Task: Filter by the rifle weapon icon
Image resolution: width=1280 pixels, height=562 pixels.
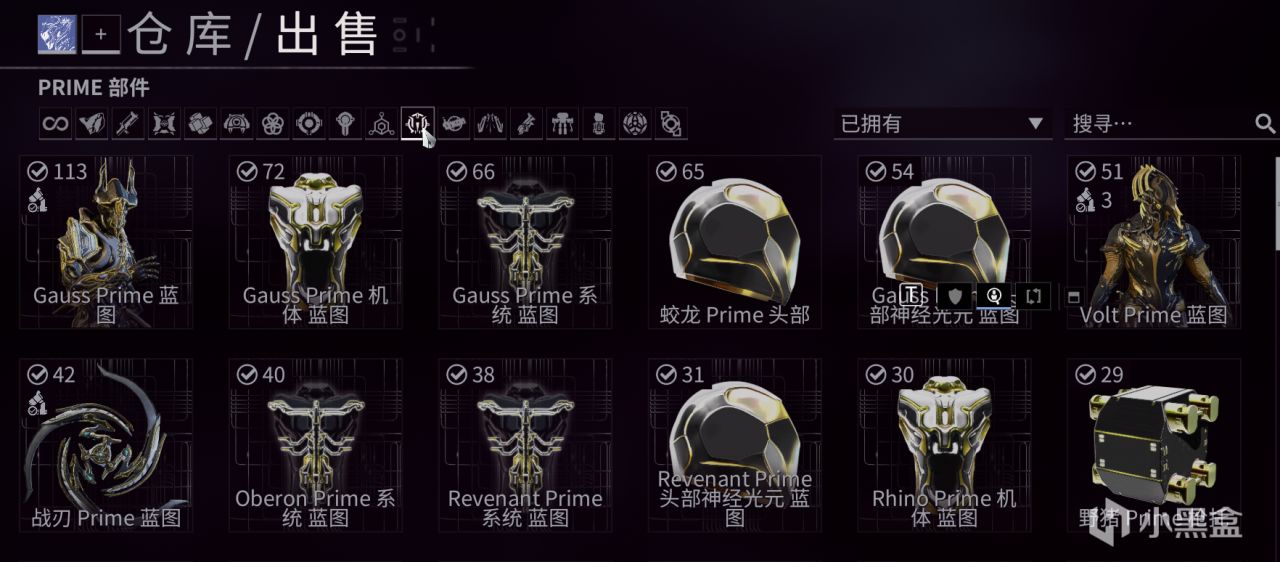Action: tap(128, 124)
